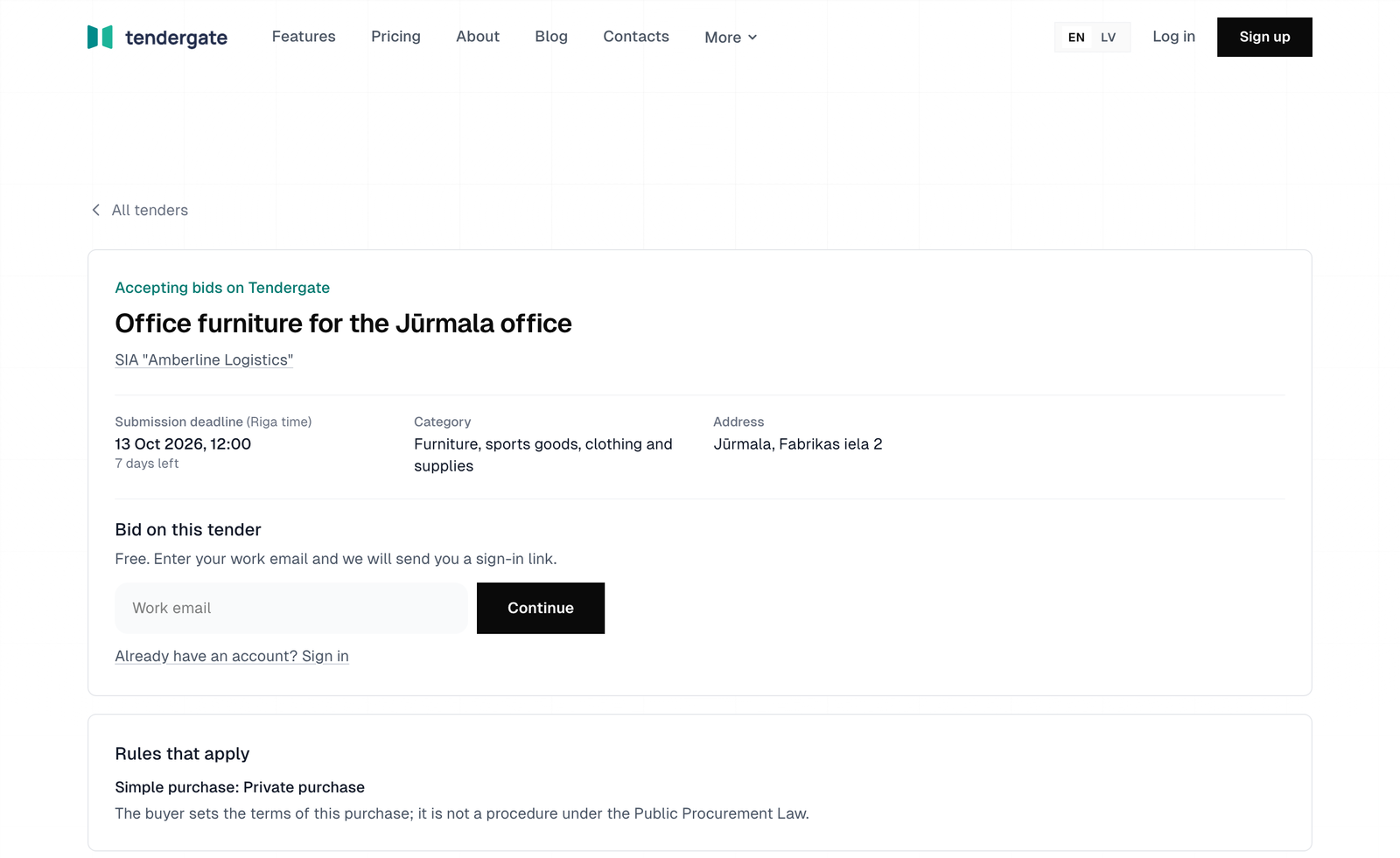This screenshot has height=858, width=1400.
Task: Go to the Pricing page
Action: (395, 37)
